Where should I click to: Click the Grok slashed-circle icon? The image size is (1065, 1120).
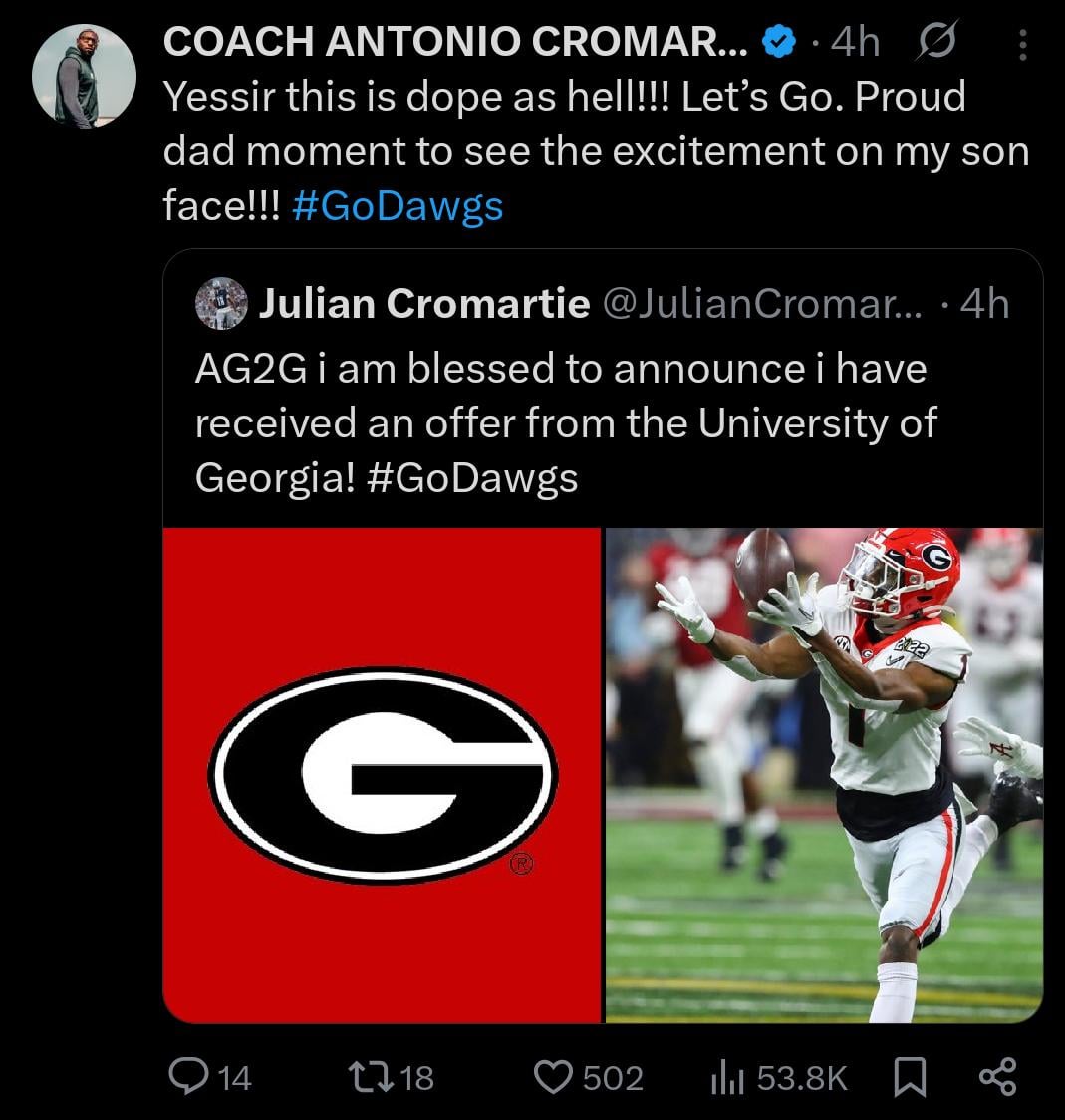coord(935,43)
